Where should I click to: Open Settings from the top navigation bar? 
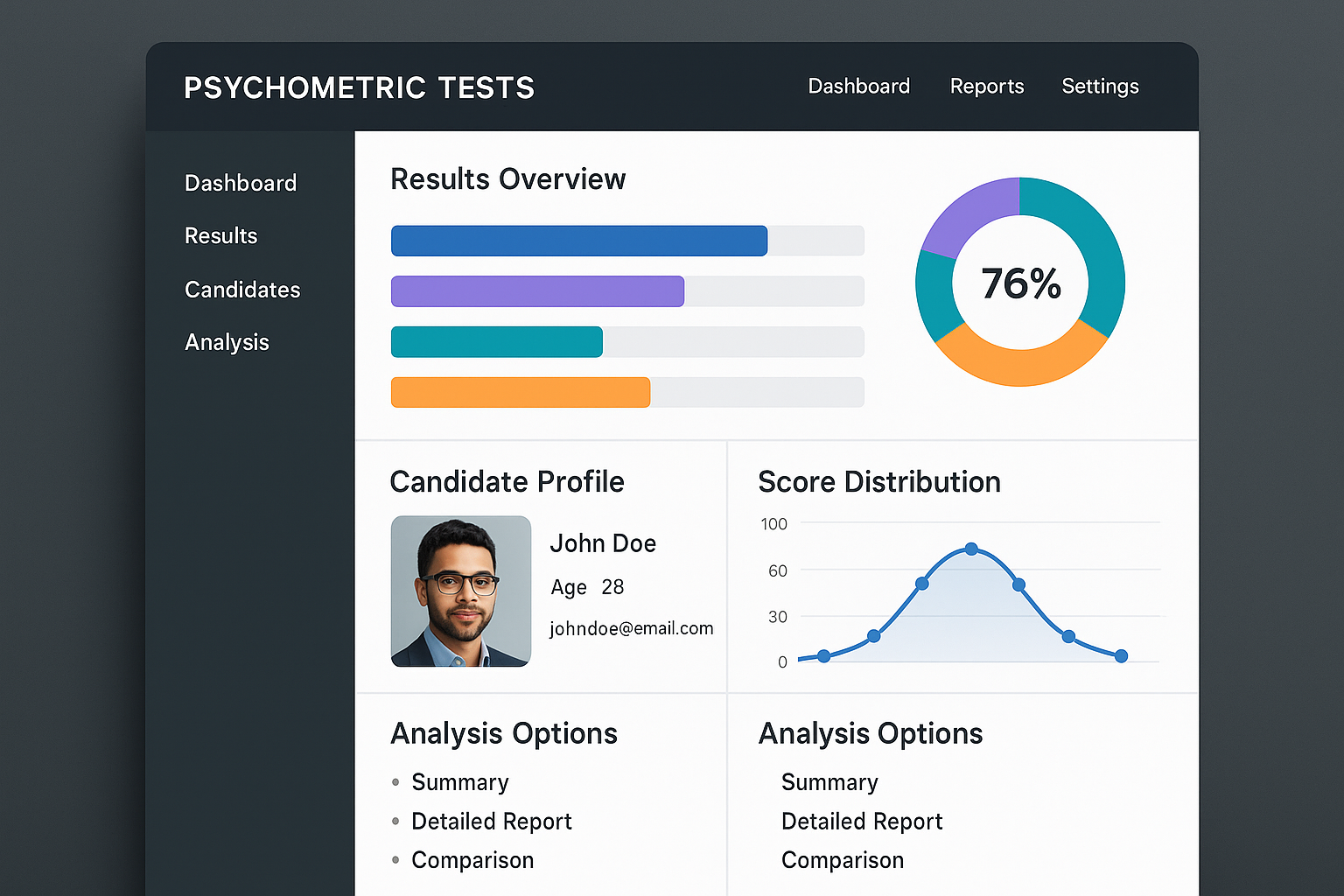[1100, 86]
